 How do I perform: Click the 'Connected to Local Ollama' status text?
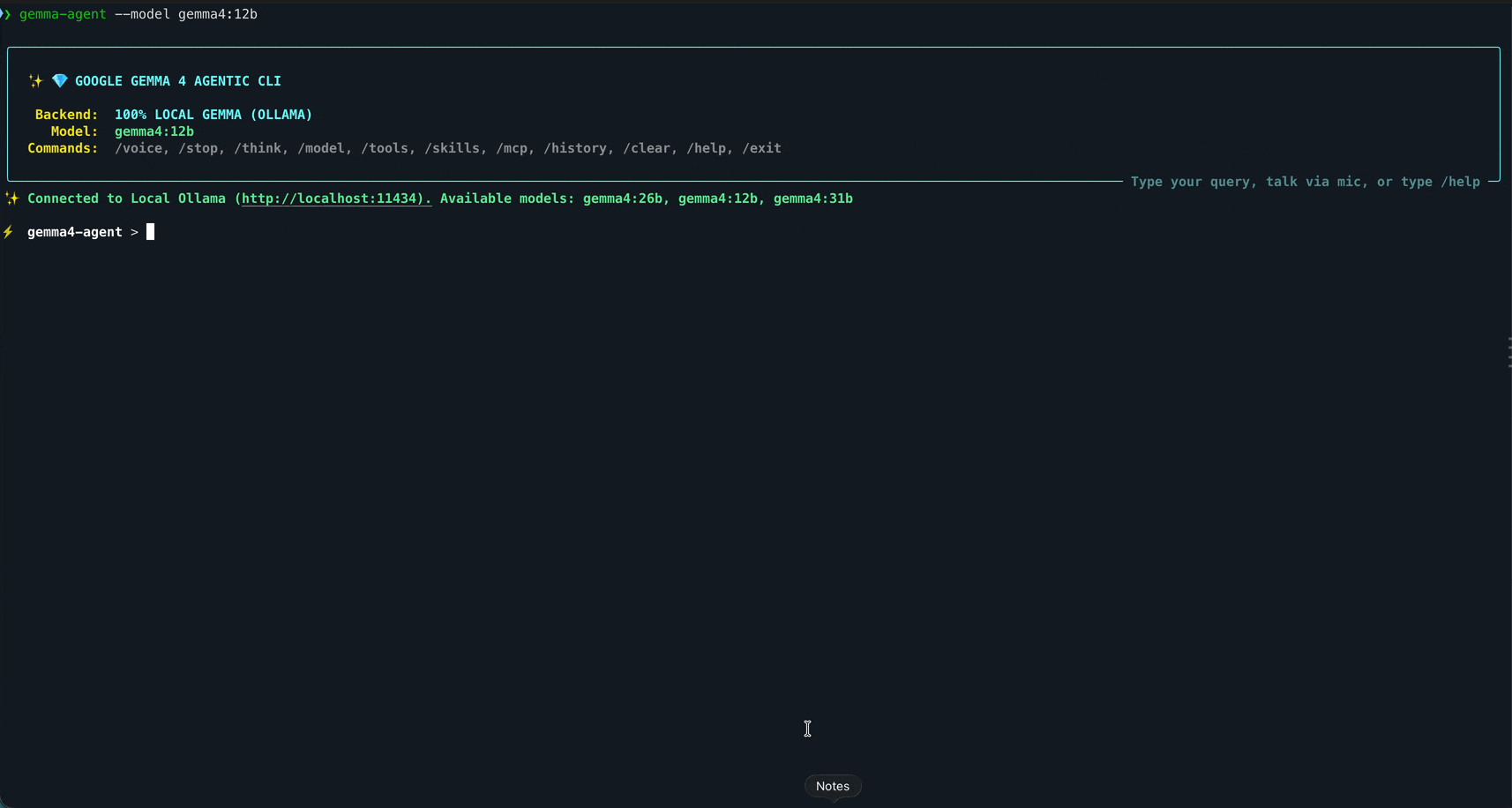(x=126, y=198)
